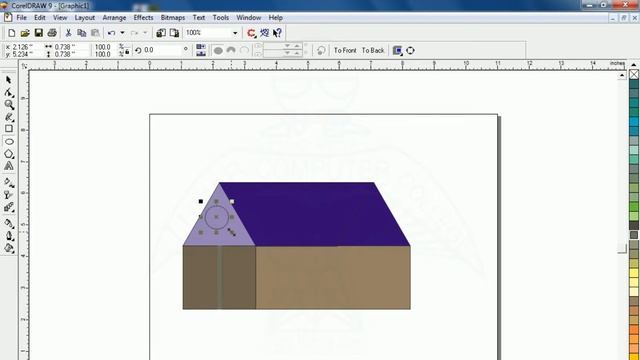
Task: Open the View menu
Action: [60, 18]
